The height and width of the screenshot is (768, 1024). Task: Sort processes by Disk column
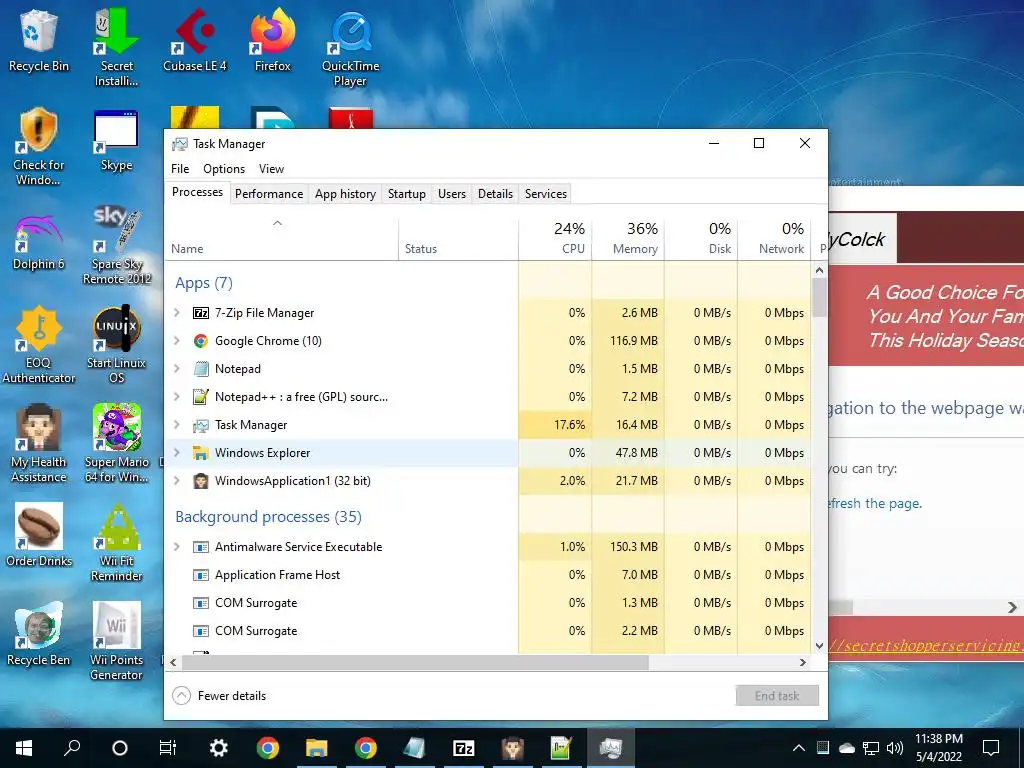[701, 238]
